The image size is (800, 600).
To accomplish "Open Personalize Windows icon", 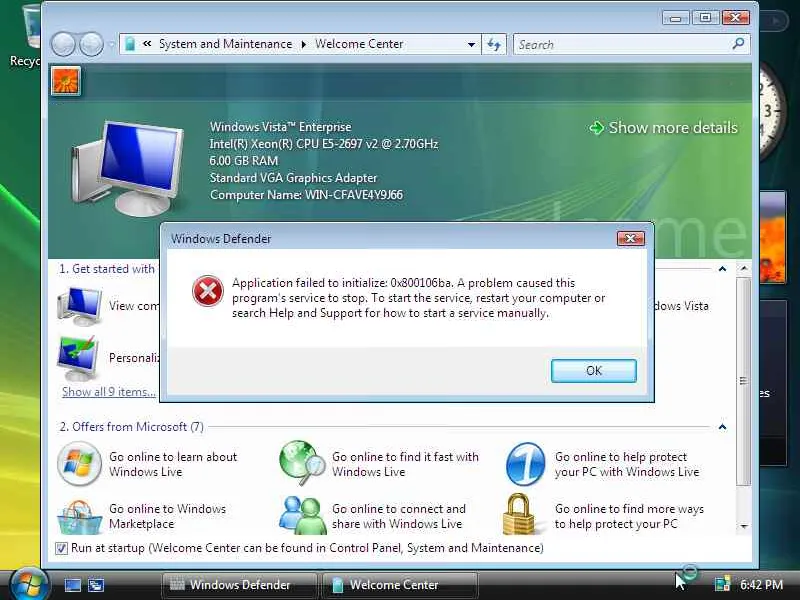I will [x=78, y=358].
